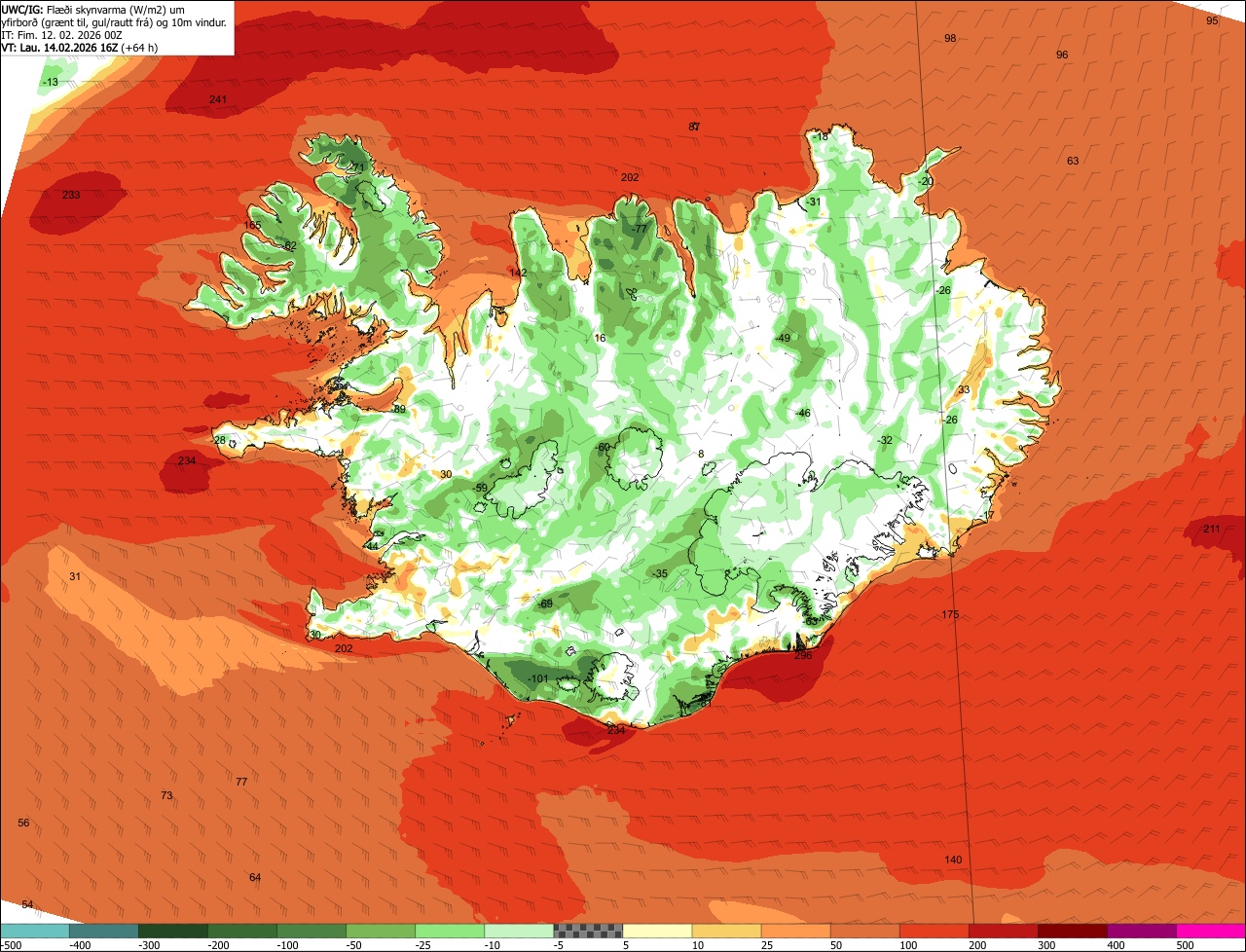This screenshot has height=952, width=1246.
Task: Click the 142 flux value on the map
Action: tap(518, 273)
